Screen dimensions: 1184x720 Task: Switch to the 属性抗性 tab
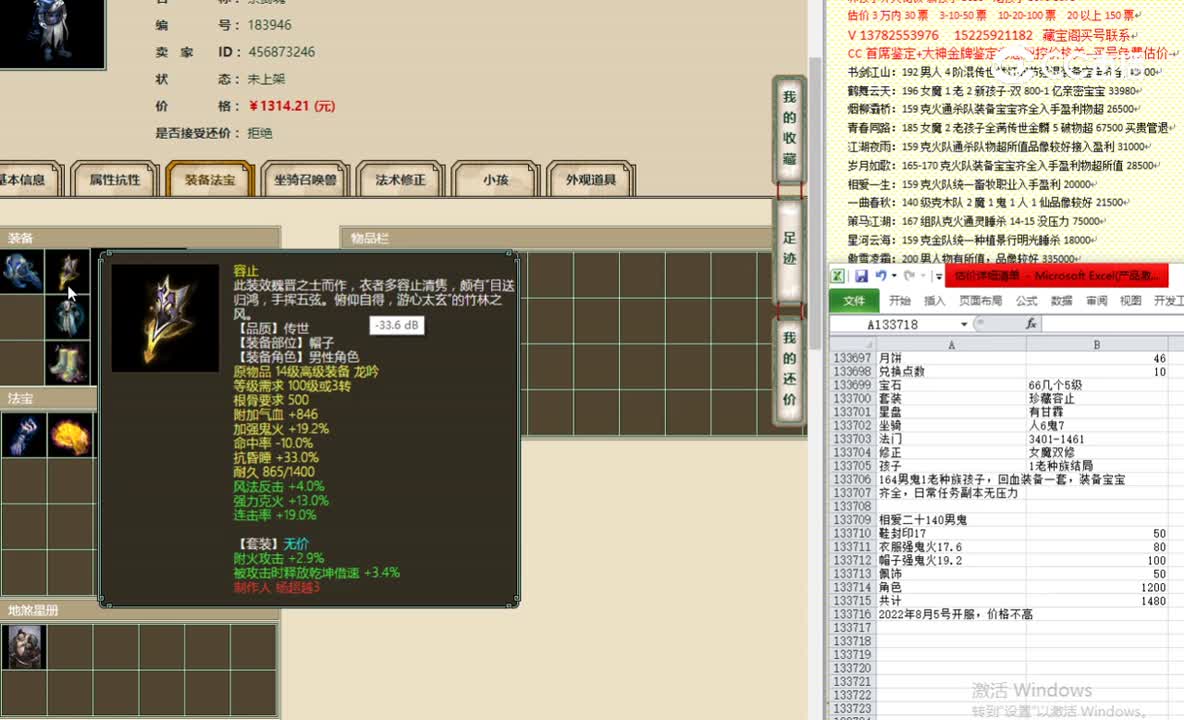(115, 180)
